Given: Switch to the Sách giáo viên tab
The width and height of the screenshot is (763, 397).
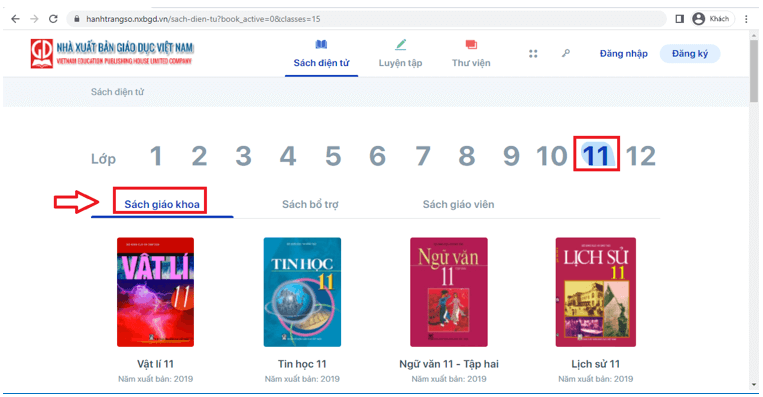Looking at the screenshot, I should 458,204.
